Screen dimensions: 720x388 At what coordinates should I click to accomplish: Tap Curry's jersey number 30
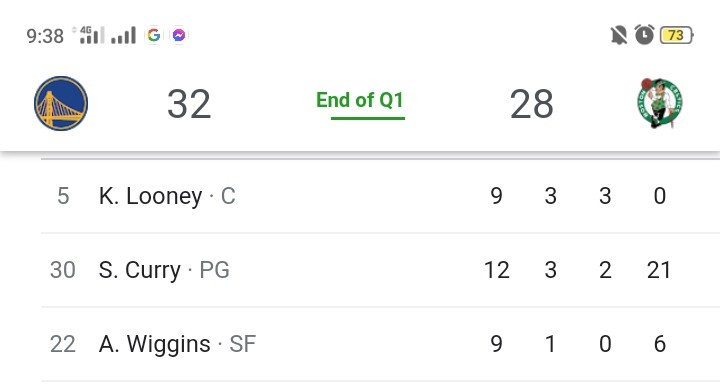(63, 270)
